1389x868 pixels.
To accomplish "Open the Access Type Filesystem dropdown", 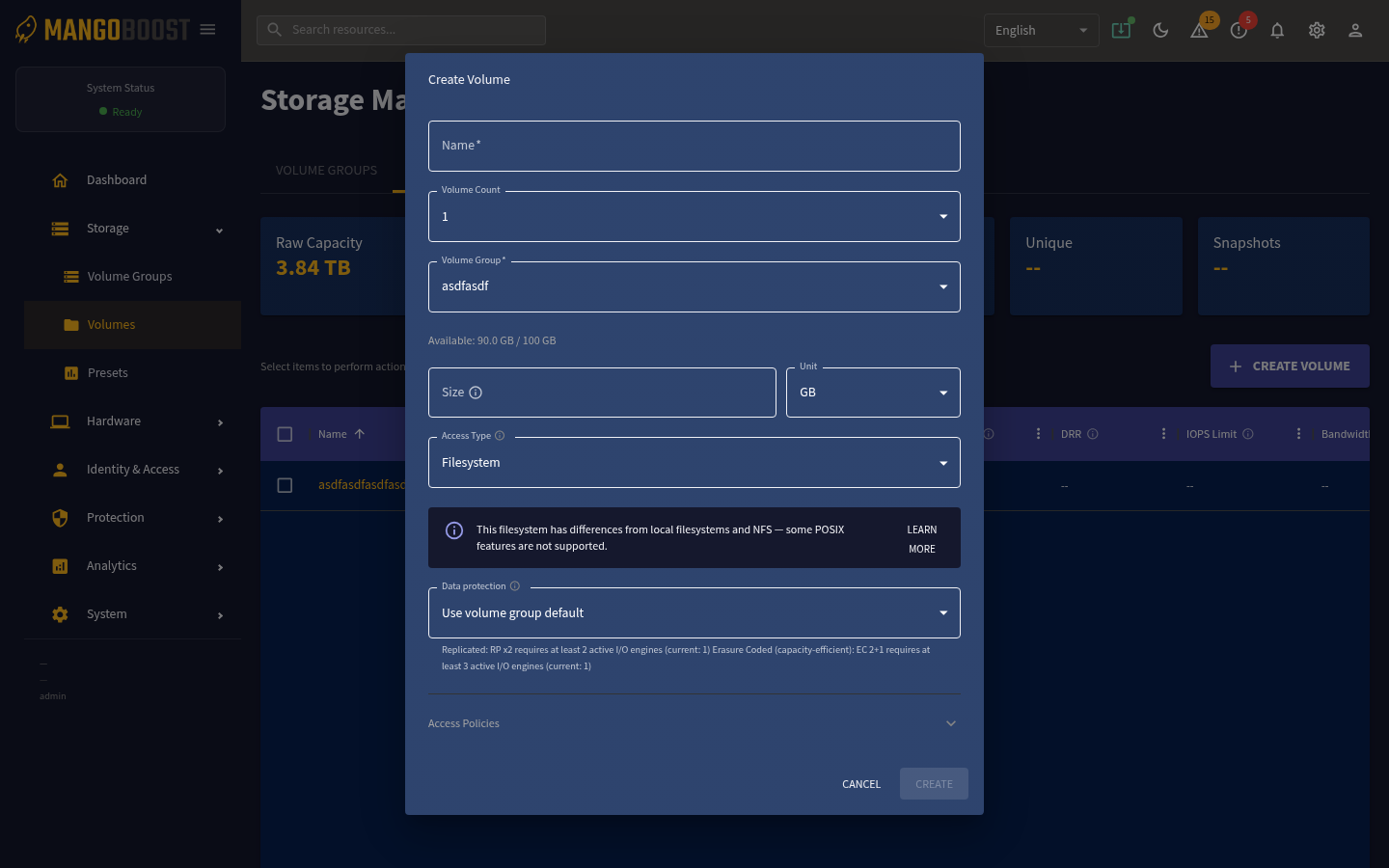I will (694, 463).
